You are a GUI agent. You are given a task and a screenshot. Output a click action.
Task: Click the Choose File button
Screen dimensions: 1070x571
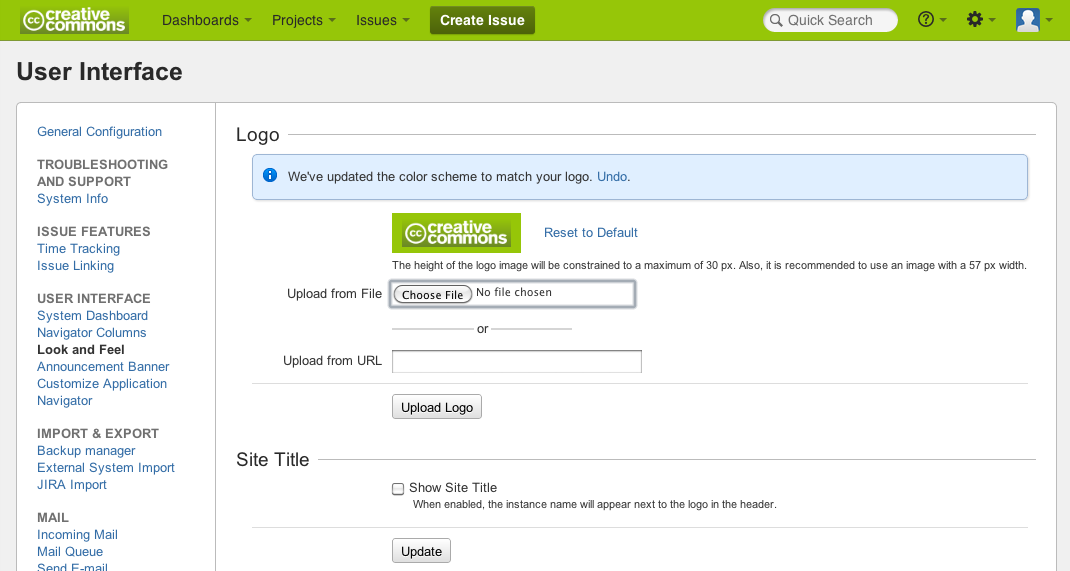point(433,294)
